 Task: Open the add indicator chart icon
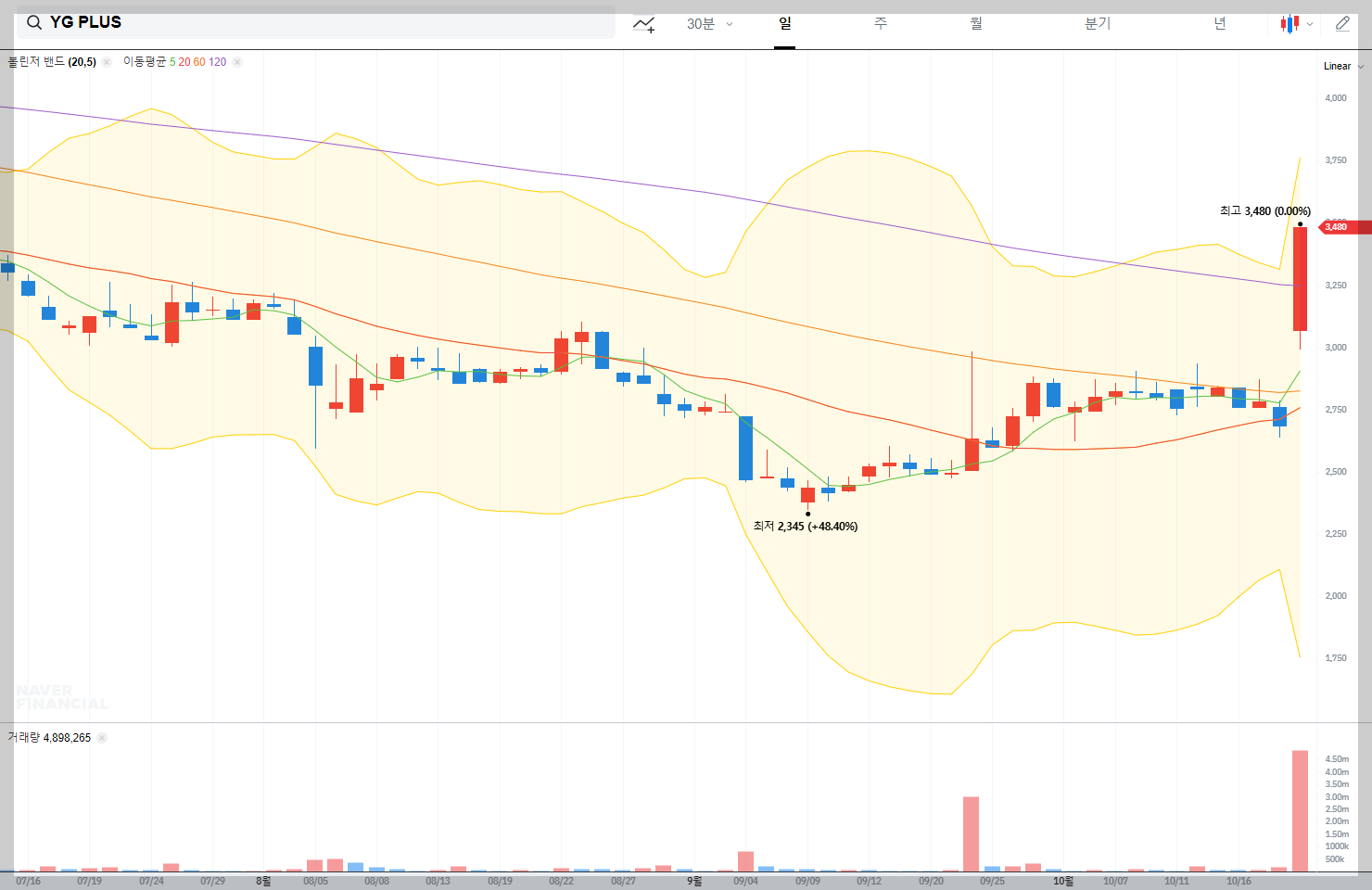pyautogui.click(x=644, y=24)
